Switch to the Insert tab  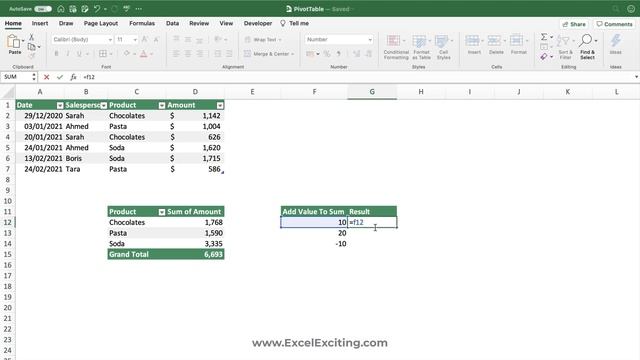tap(40, 23)
